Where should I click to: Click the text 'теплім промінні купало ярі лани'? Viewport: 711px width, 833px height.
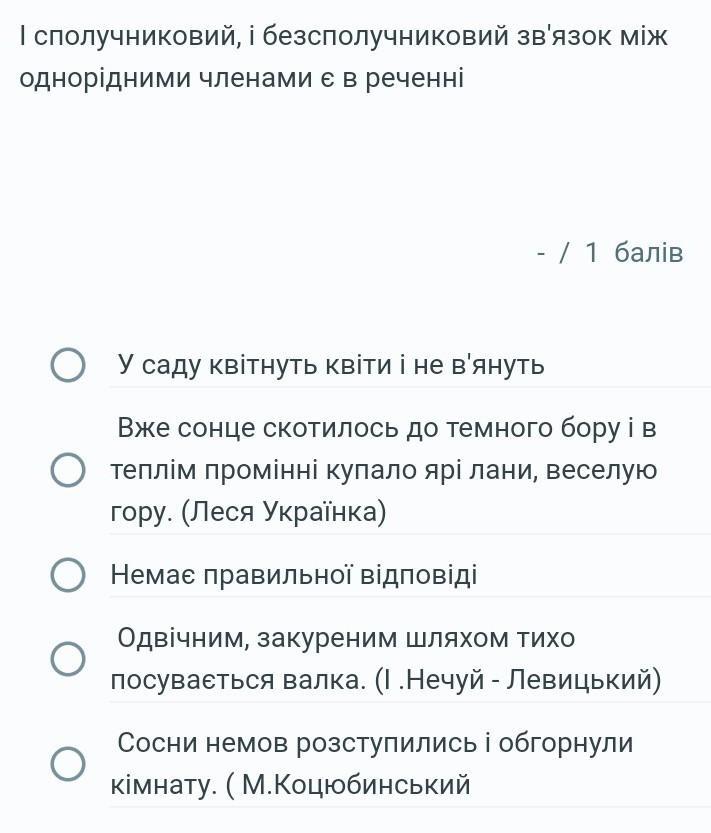click(x=325, y=470)
